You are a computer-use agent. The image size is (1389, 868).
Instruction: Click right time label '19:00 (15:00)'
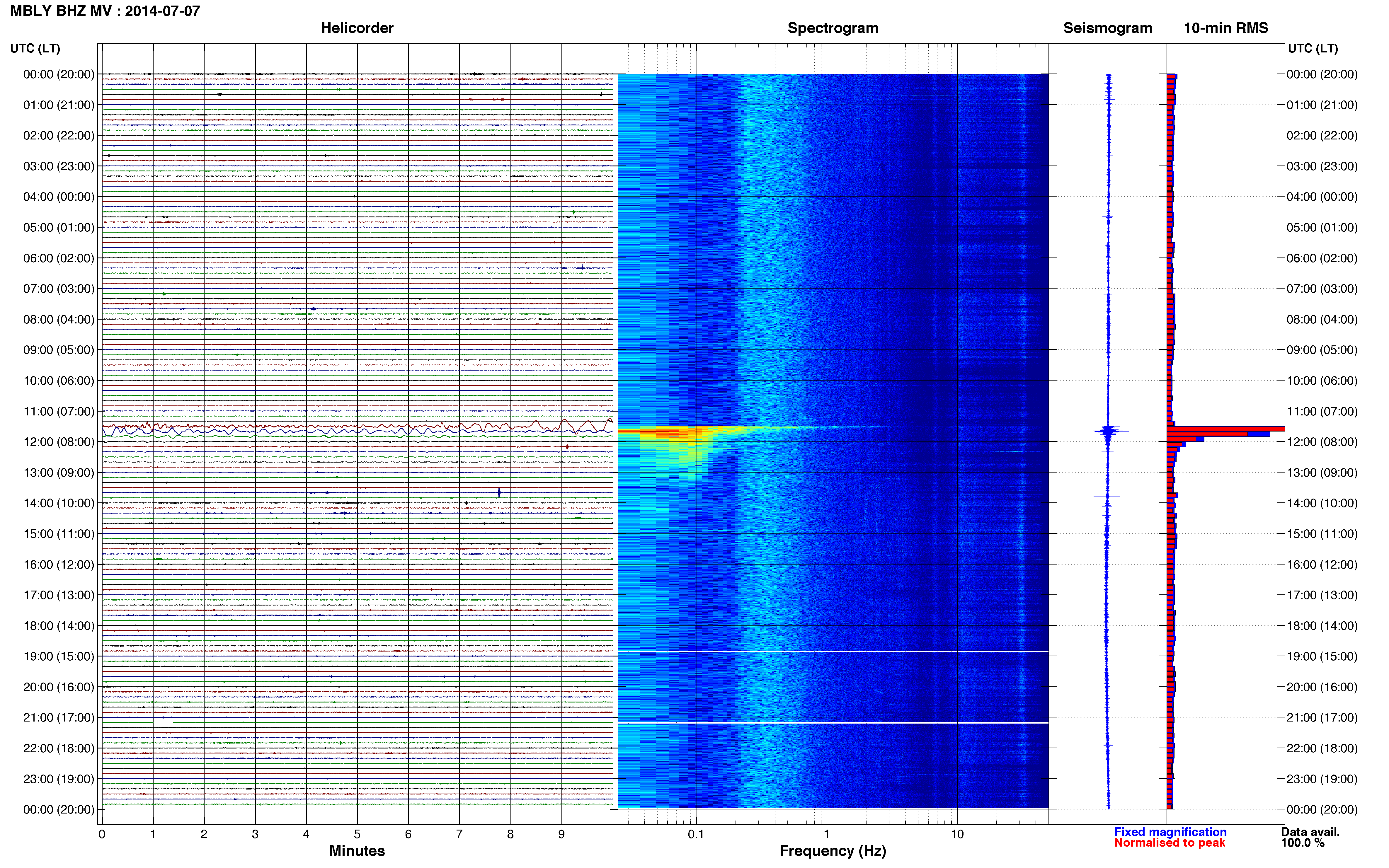coord(1322,656)
